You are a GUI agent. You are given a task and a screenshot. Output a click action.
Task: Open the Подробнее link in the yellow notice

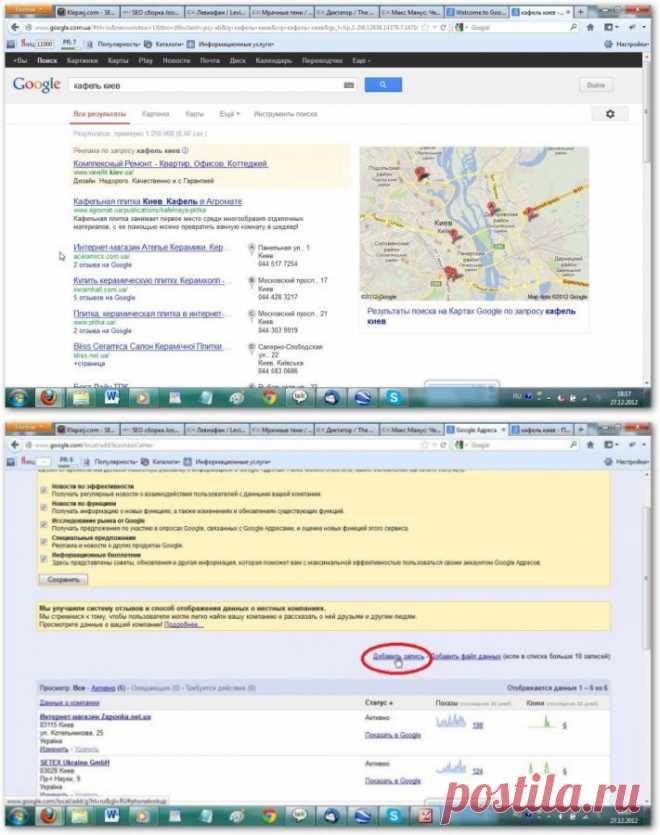point(184,624)
